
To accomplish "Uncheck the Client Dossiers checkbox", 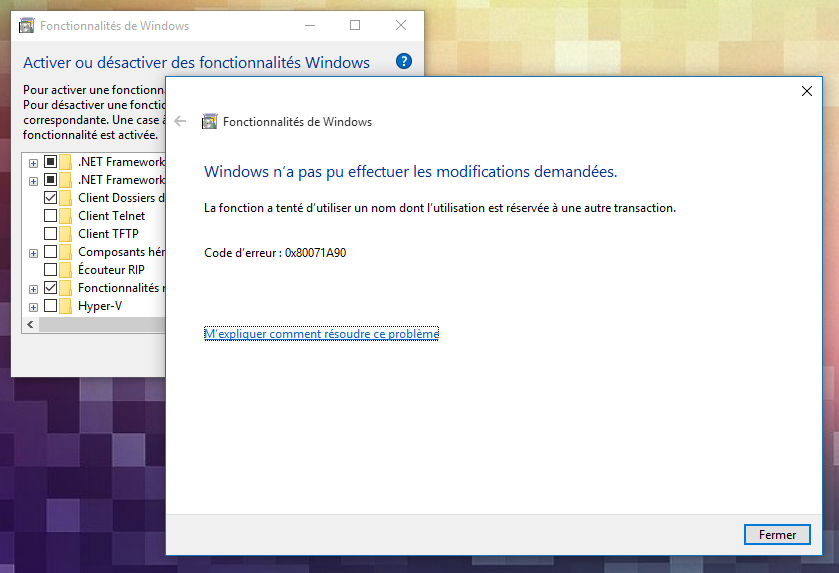I will [50, 197].
